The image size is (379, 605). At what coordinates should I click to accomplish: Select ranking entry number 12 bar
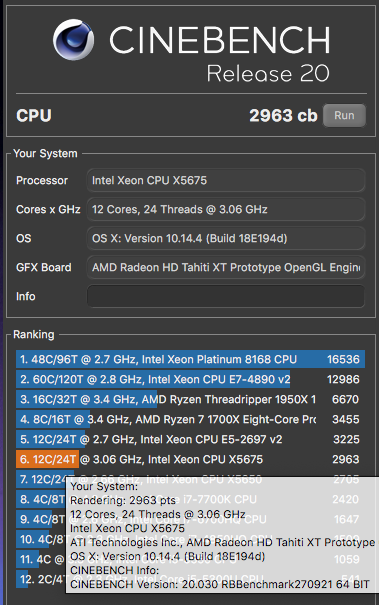pyautogui.click(x=41, y=580)
